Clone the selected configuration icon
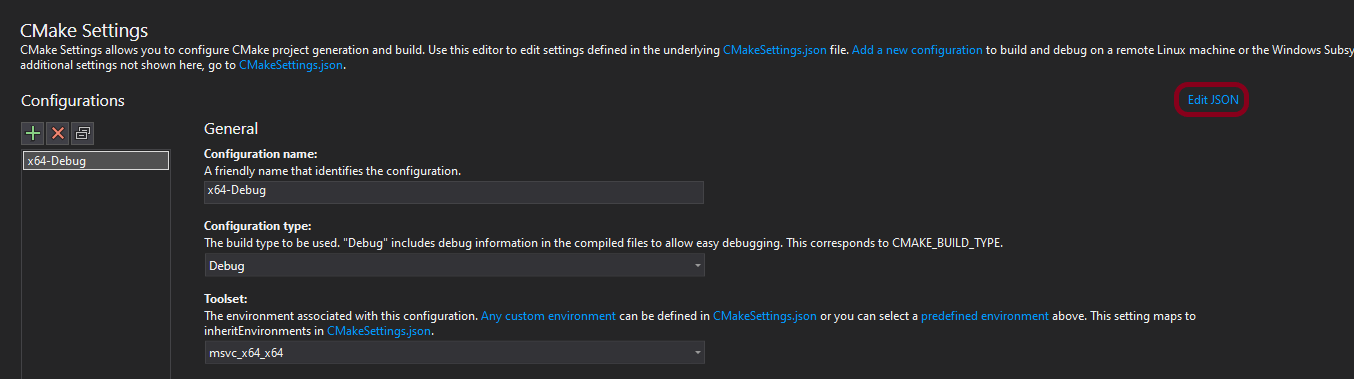The height and width of the screenshot is (379, 1354). click(x=82, y=133)
